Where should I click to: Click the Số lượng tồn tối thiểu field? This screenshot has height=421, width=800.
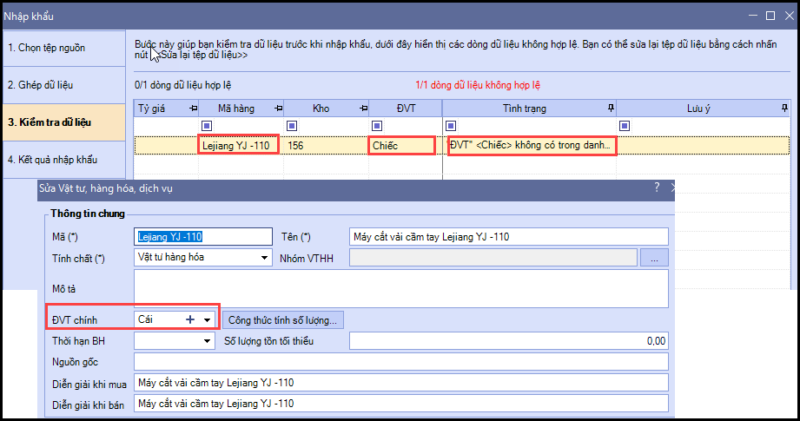(x=508, y=341)
